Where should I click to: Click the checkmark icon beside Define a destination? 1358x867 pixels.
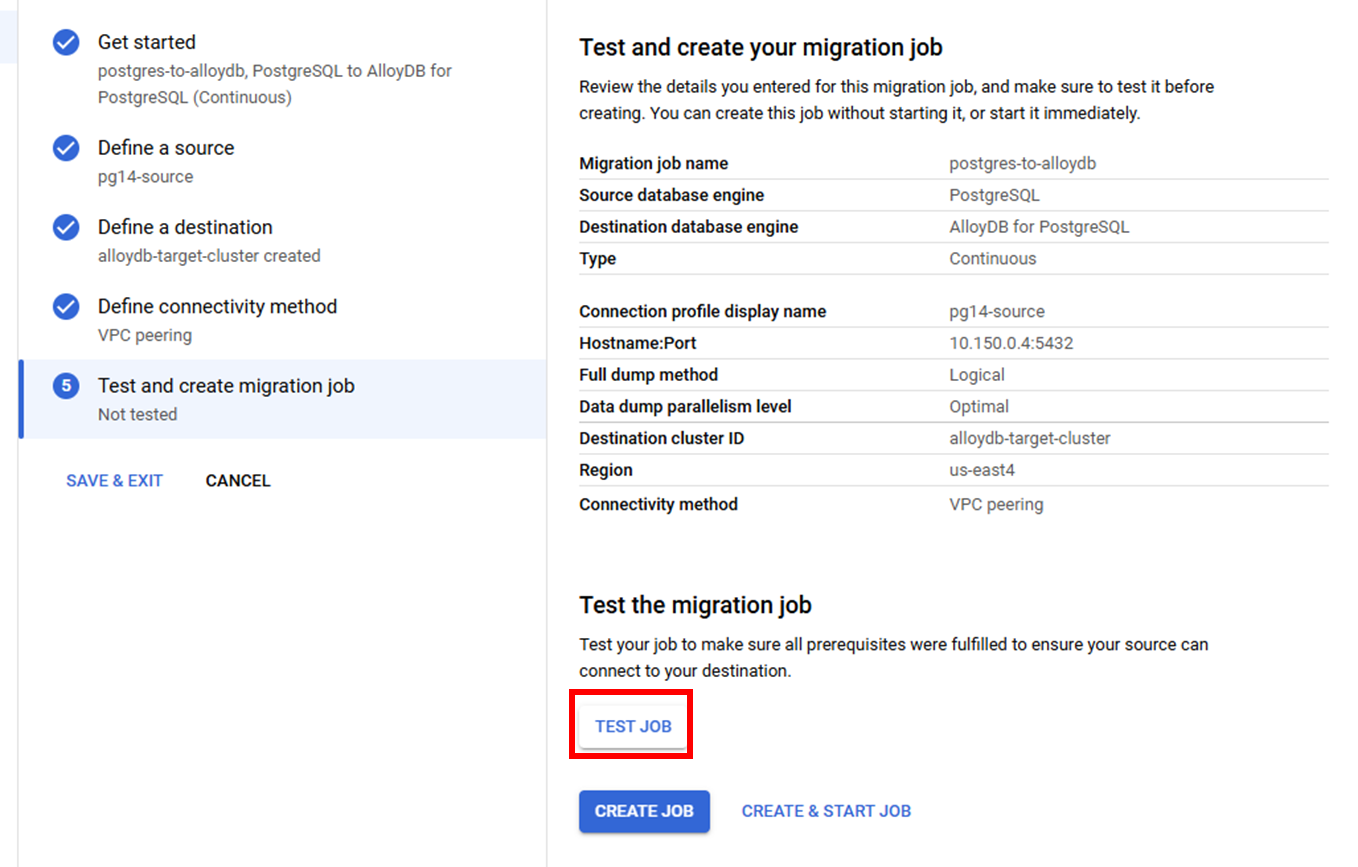point(66,227)
